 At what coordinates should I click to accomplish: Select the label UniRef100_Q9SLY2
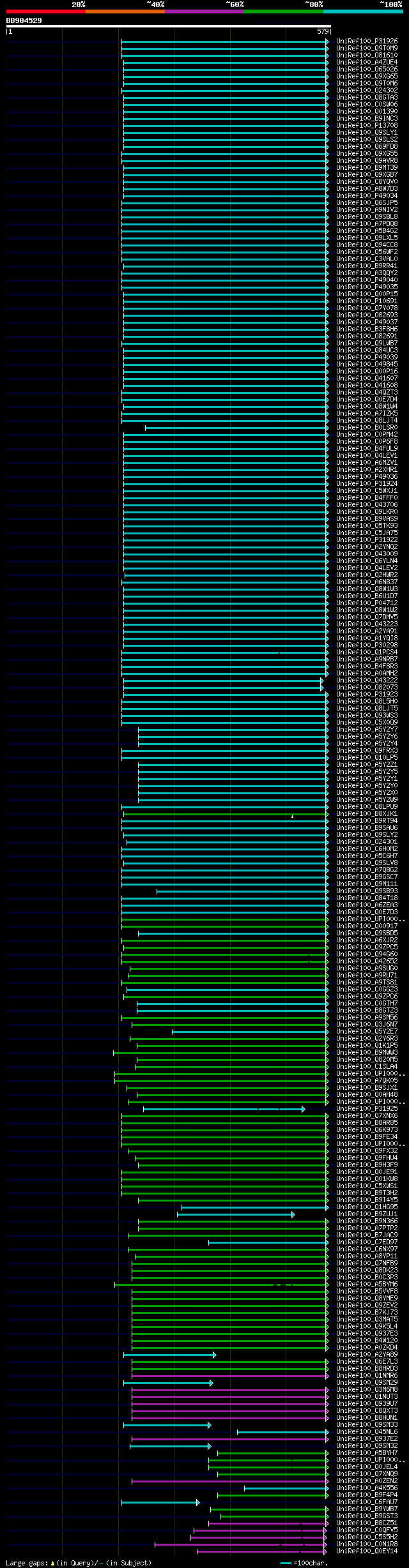pos(367,834)
